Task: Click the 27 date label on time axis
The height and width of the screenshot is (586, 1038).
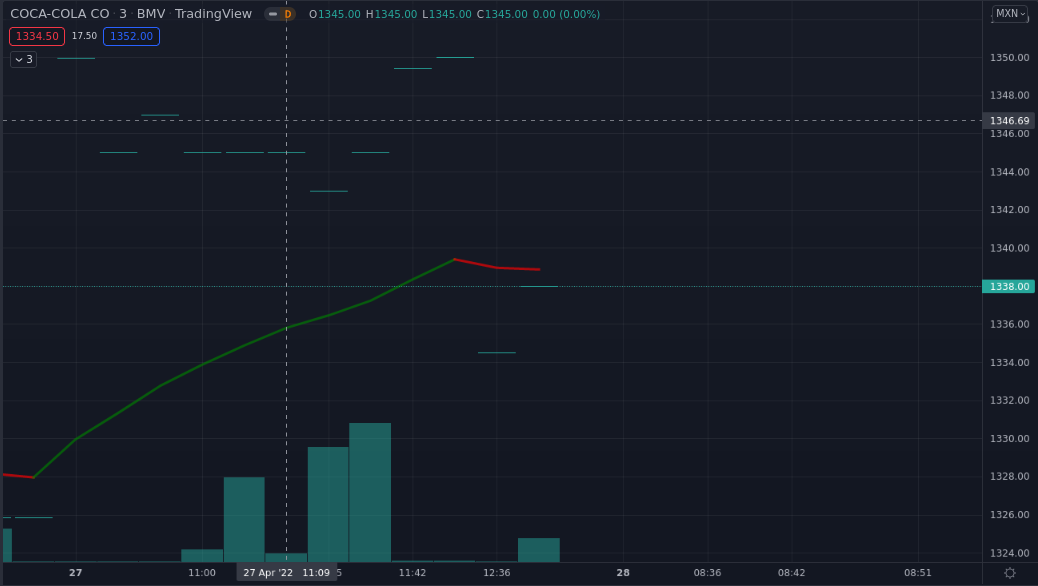Action: 75,573
